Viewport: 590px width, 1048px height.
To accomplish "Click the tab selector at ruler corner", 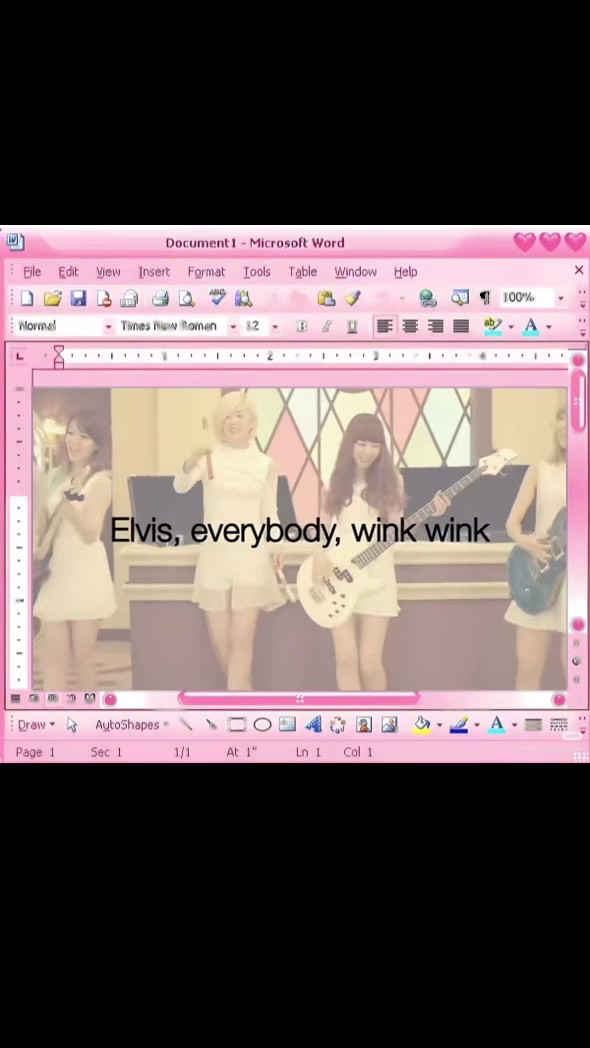I will coord(19,356).
